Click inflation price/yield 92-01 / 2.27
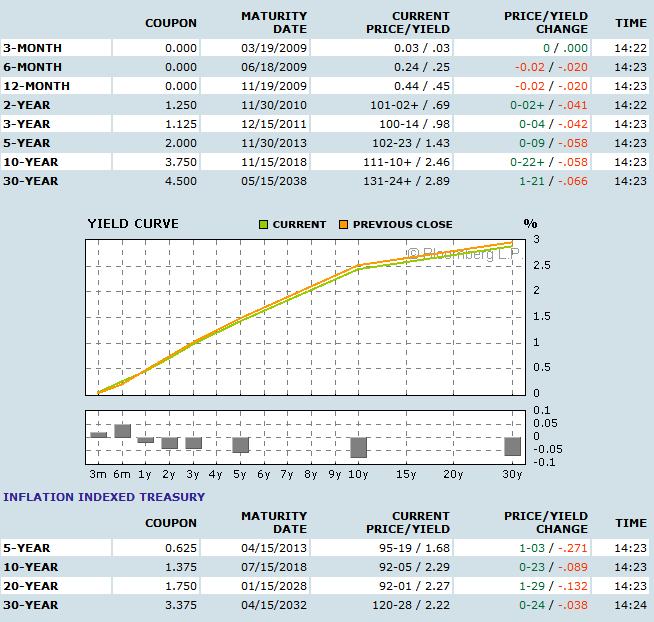This screenshot has width=654, height=622. 415,586
